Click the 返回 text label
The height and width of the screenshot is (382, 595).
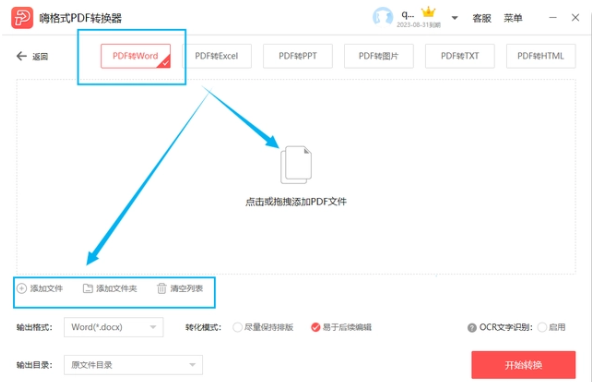40,57
